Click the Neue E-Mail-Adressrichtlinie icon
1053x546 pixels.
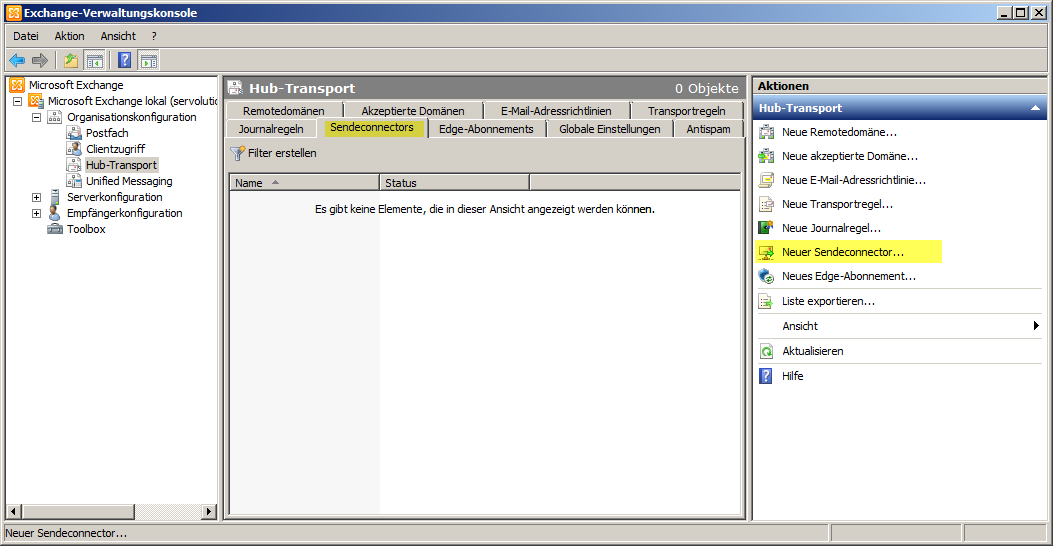tap(766, 180)
